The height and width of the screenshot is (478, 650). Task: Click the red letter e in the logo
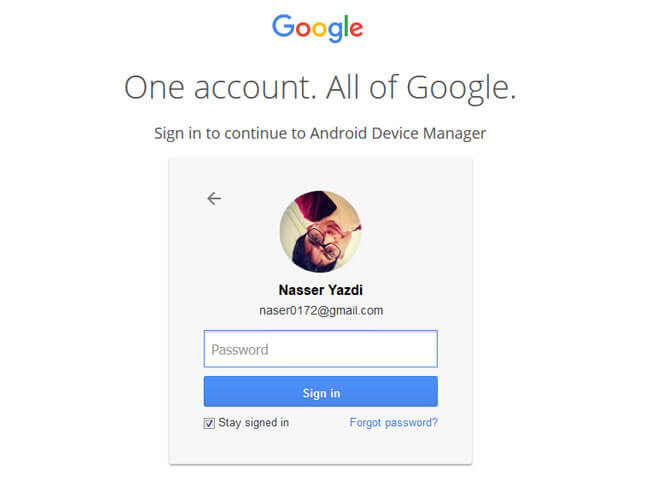pos(357,29)
